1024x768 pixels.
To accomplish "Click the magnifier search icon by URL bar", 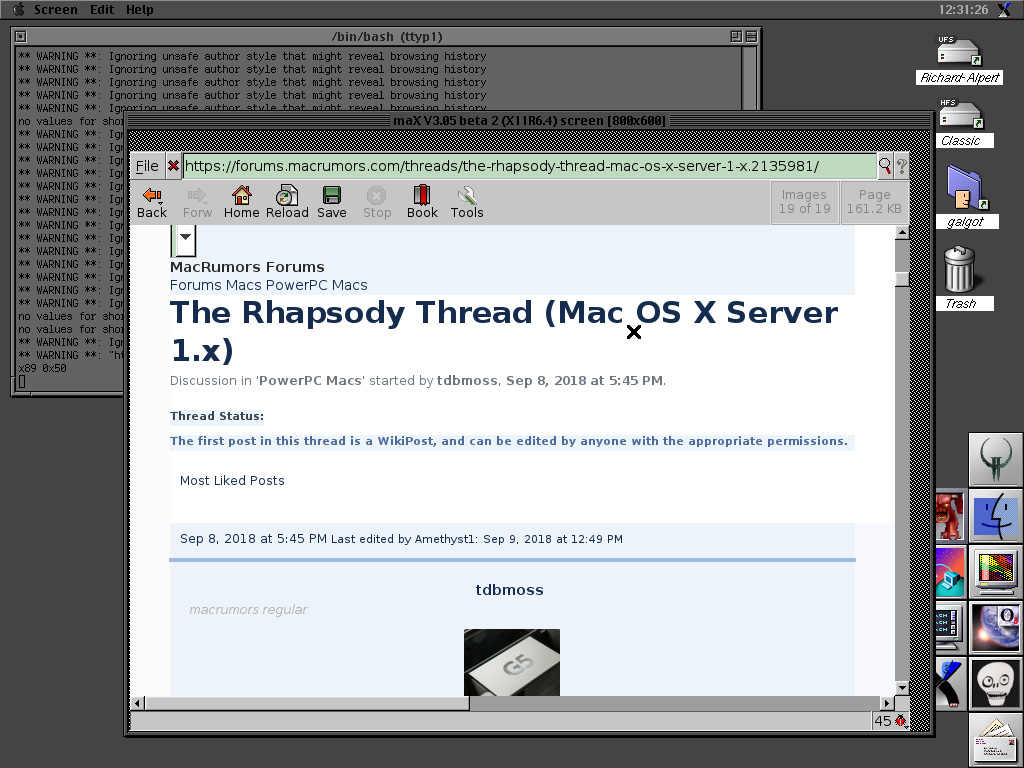I will tap(885, 166).
